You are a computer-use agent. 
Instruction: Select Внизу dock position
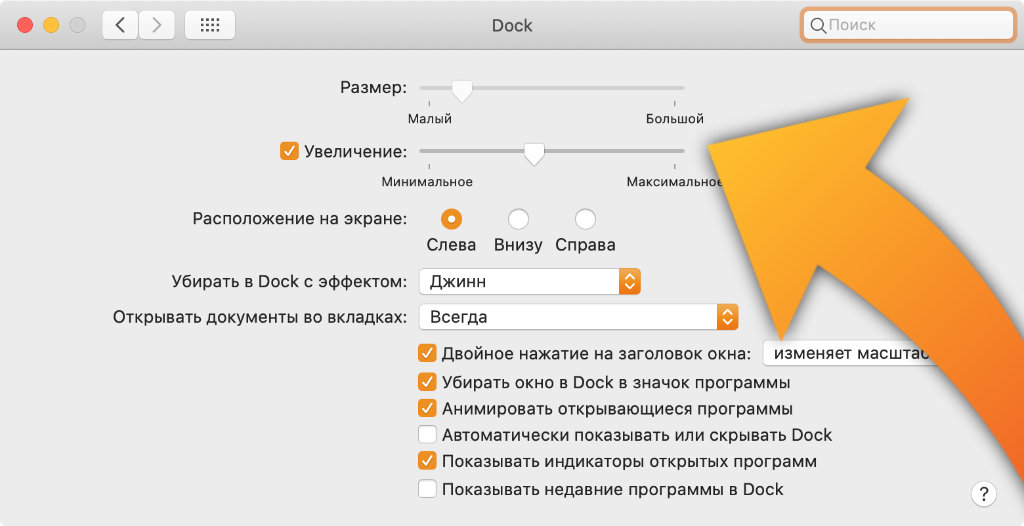pos(518,219)
